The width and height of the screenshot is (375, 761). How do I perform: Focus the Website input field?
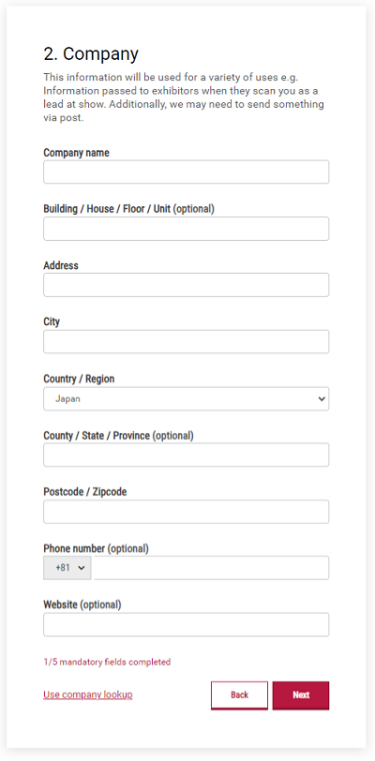(186, 625)
